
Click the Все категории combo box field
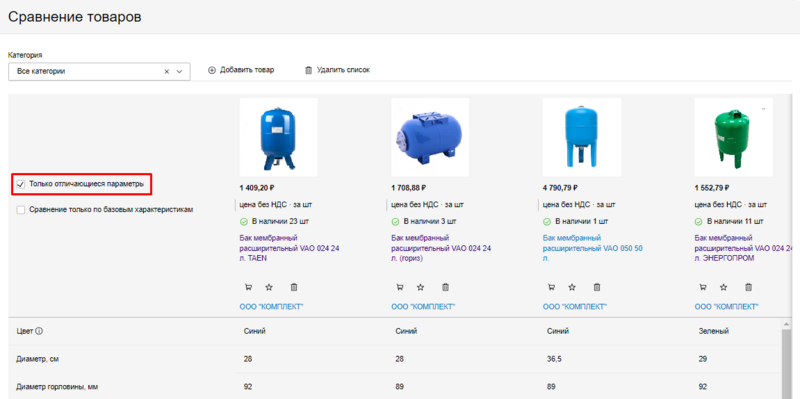[x=99, y=72]
